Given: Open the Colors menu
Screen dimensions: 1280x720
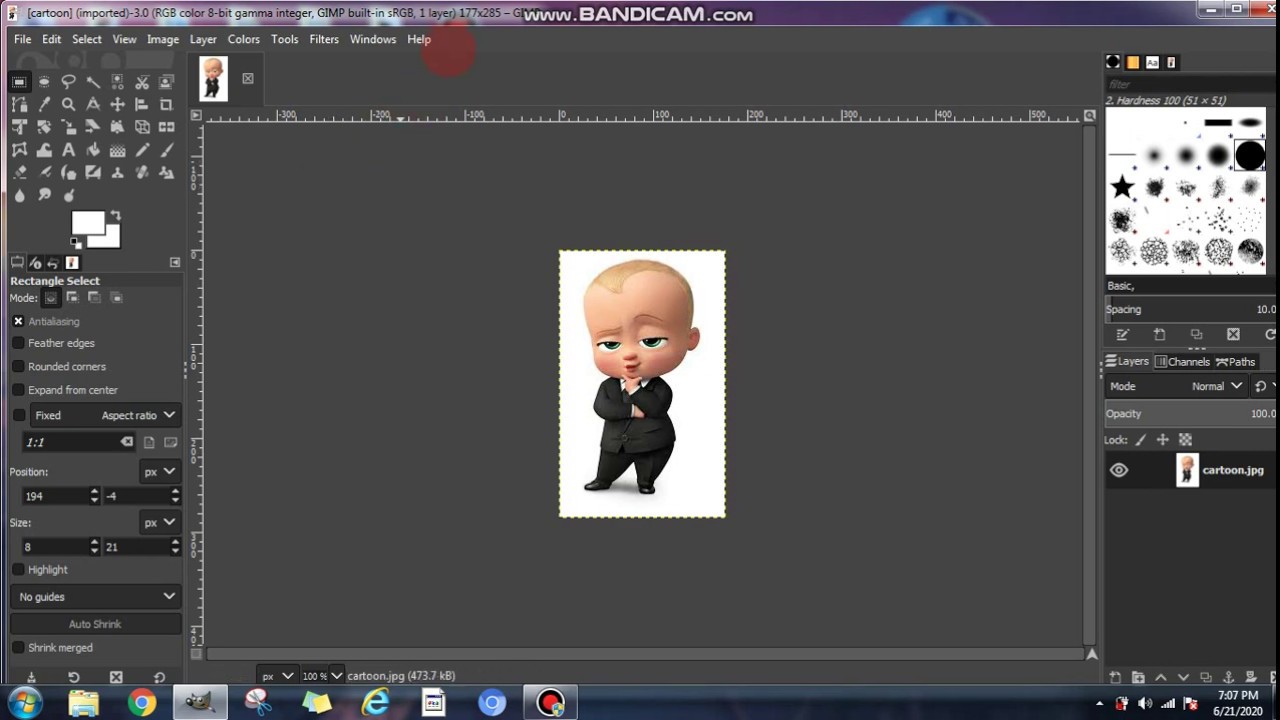Looking at the screenshot, I should pyautogui.click(x=243, y=39).
